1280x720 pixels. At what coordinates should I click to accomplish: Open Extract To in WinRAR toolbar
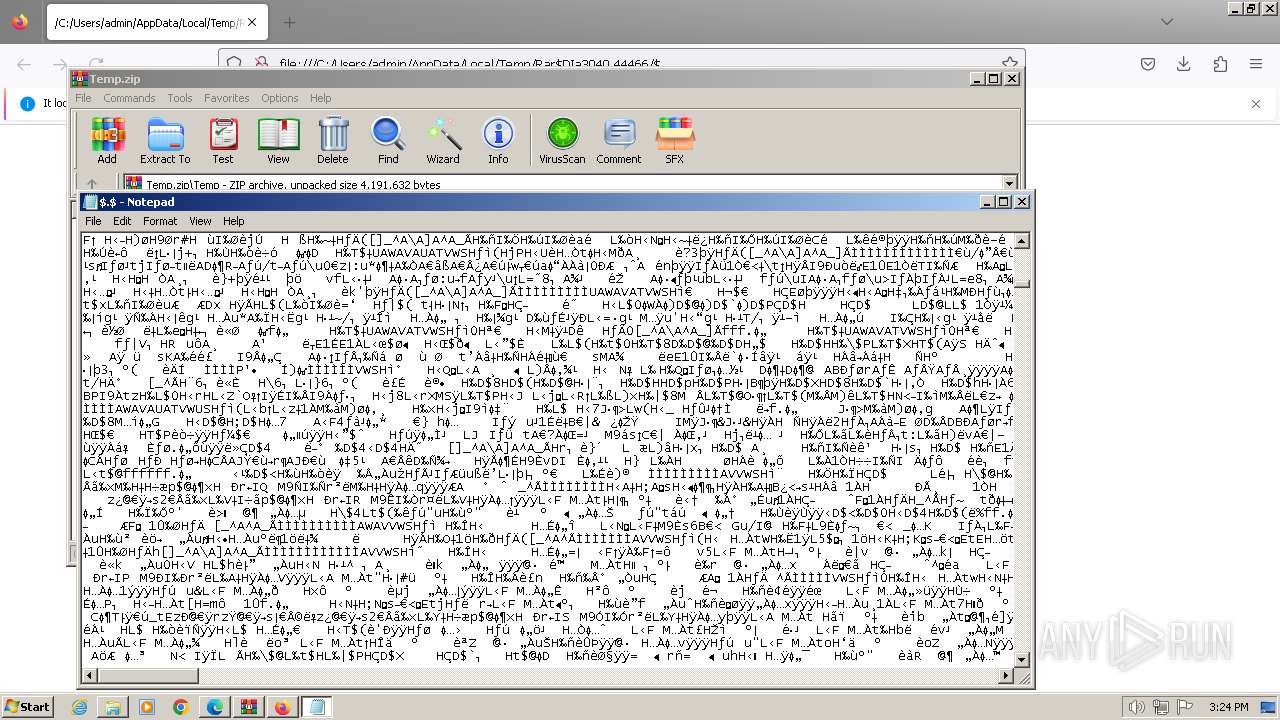tap(165, 140)
